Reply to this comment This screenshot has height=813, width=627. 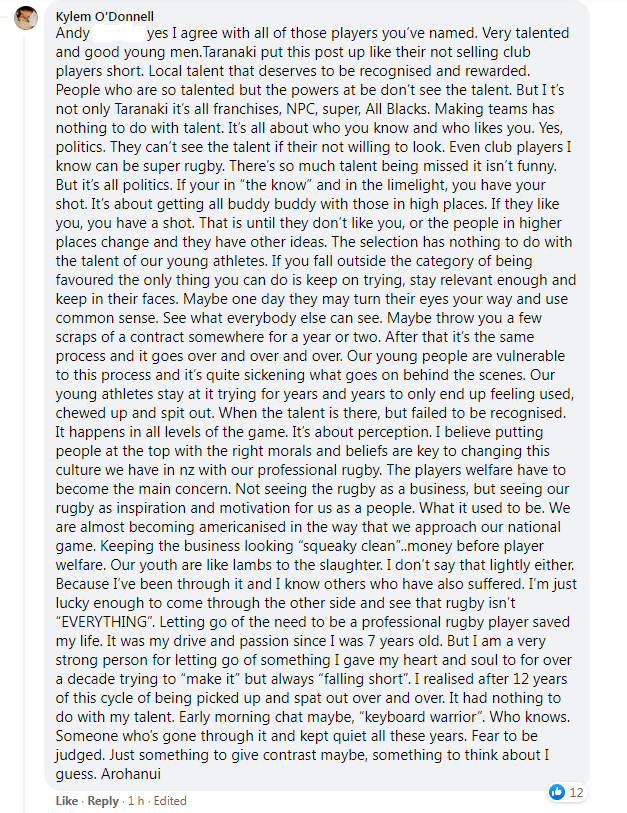click(x=101, y=801)
